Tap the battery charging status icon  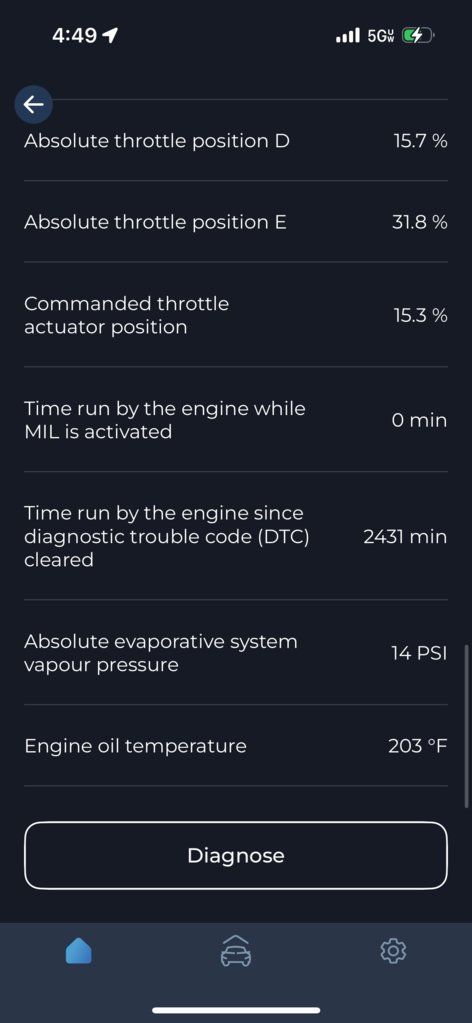(417, 36)
